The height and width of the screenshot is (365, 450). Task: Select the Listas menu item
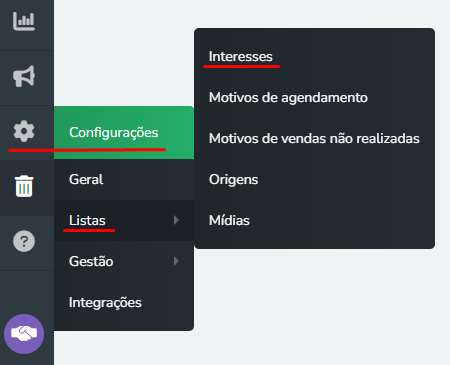[x=124, y=220]
